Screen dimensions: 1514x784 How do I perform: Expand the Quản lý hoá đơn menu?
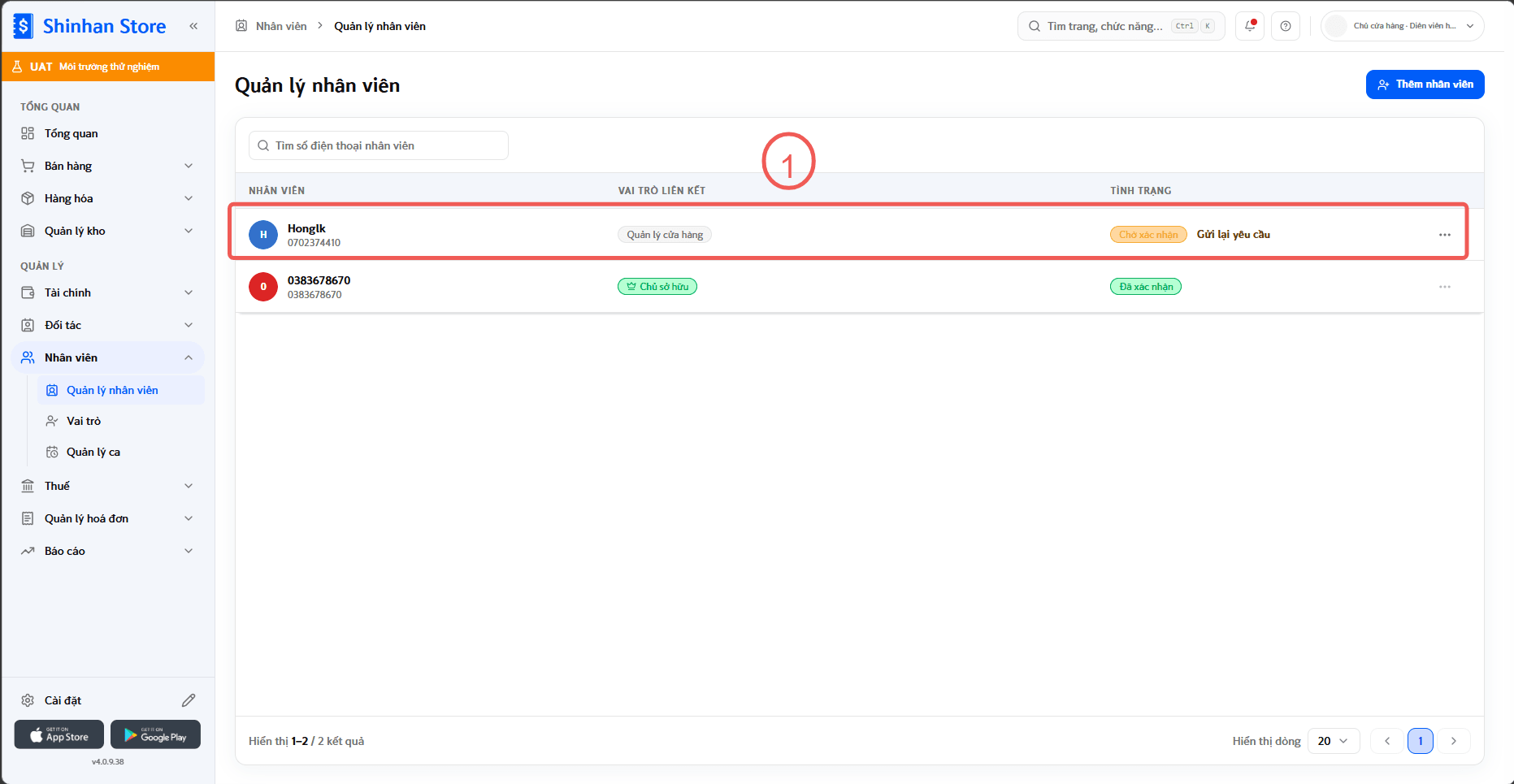[108, 518]
